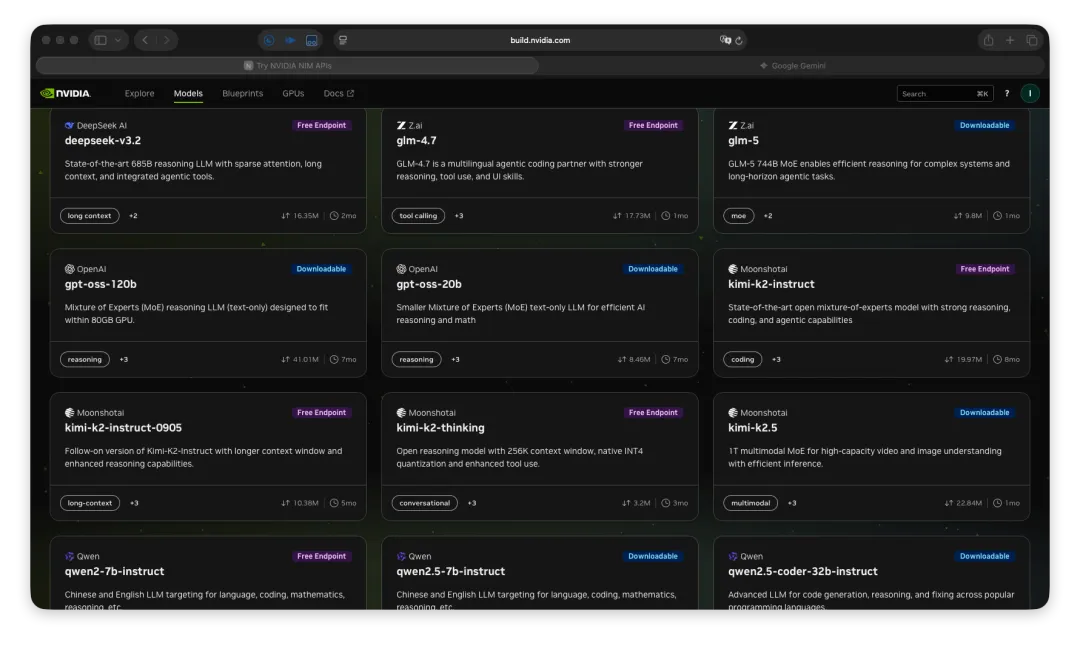Toggle the Safari sidebar icon
1080x646 pixels.
[x=101, y=40]
